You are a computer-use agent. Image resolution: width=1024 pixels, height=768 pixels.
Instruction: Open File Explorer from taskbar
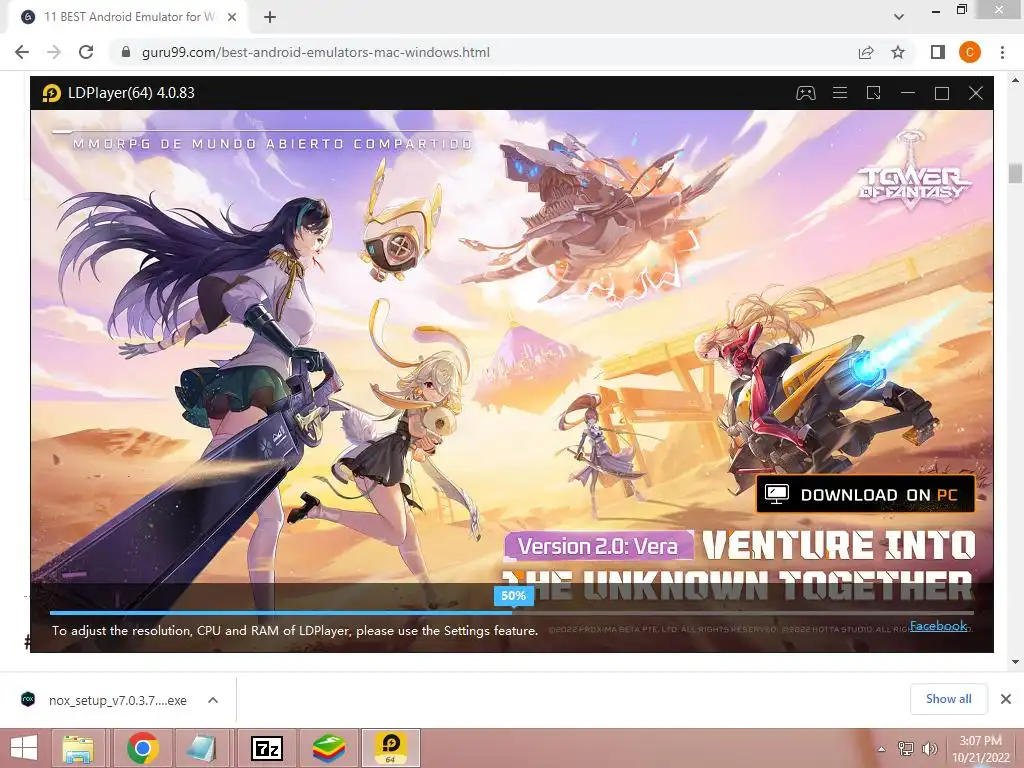pyautogui.click(x=78, y=748)
